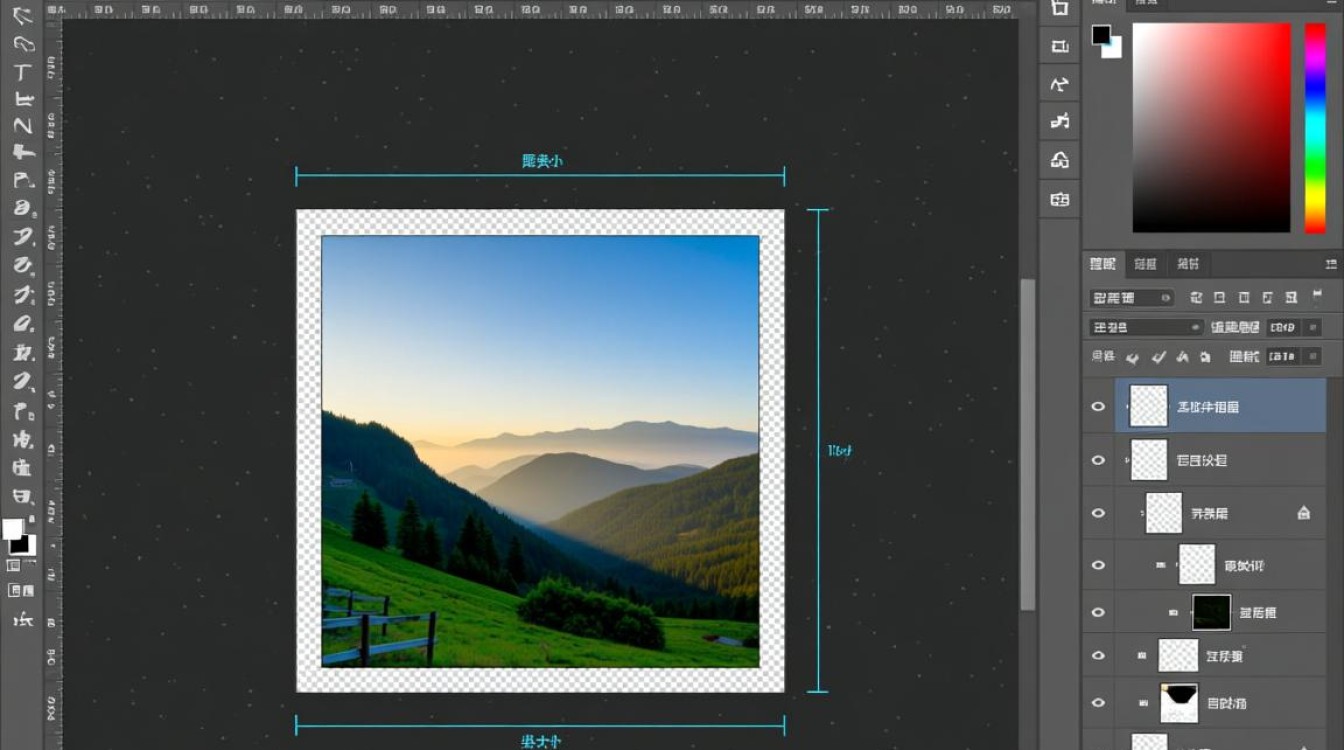Open the layer filter kind dropdown

1131,298
